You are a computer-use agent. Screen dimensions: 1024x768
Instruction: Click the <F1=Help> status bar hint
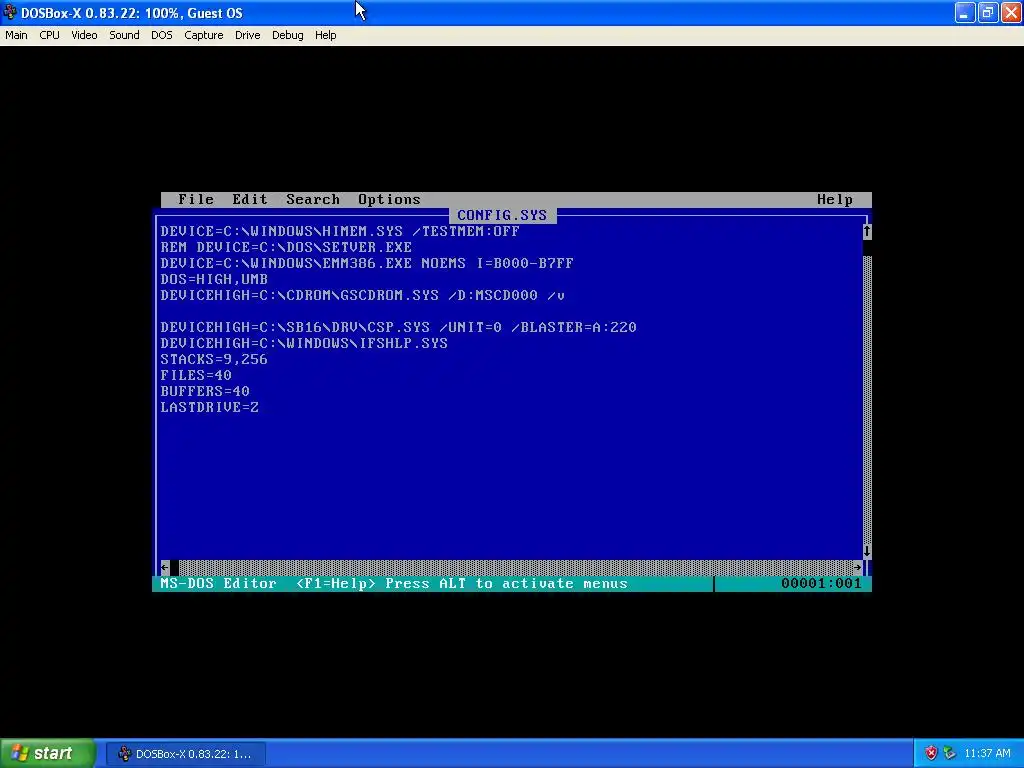pyautogui.click(x=336, y=584)
